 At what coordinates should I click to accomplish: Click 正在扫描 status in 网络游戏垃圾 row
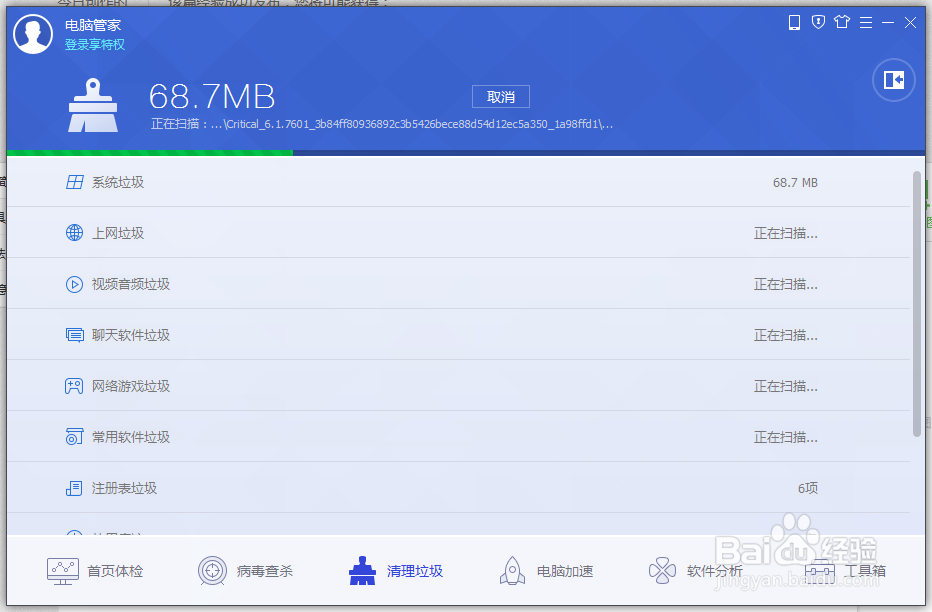[786, 387]
